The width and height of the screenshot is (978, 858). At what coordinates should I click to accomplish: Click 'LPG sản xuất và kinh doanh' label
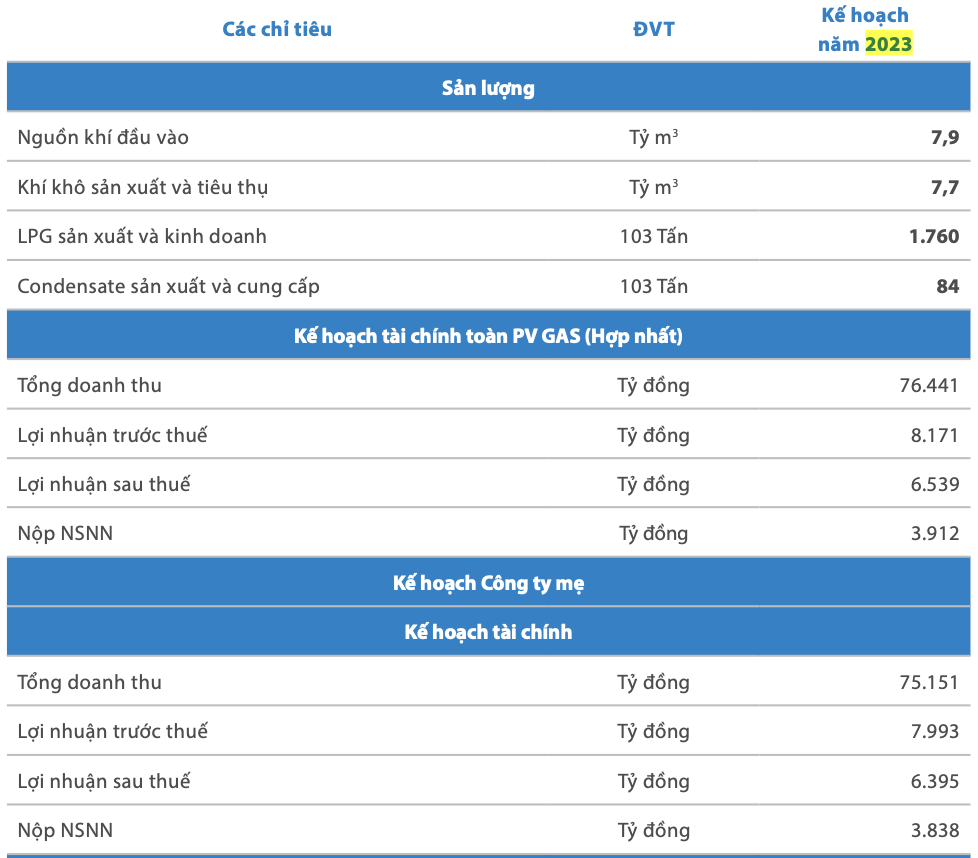(142, 236)
